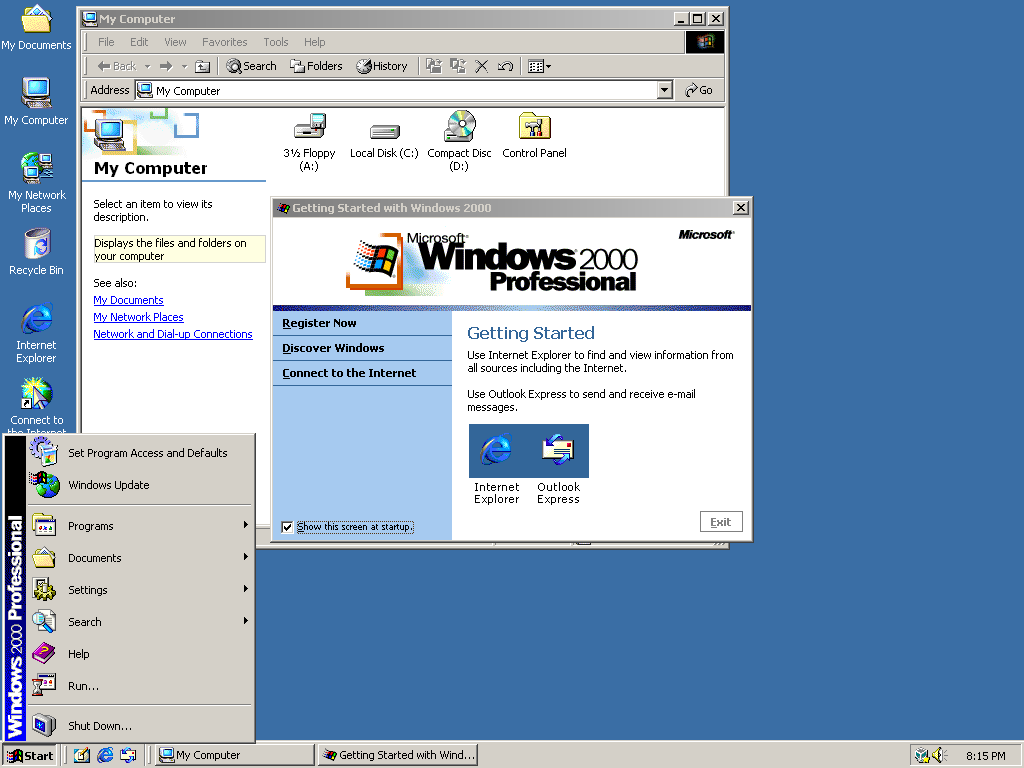Click the Forward arrow toolbar button
Screen dimensions: 1024x768
(166, 66)
